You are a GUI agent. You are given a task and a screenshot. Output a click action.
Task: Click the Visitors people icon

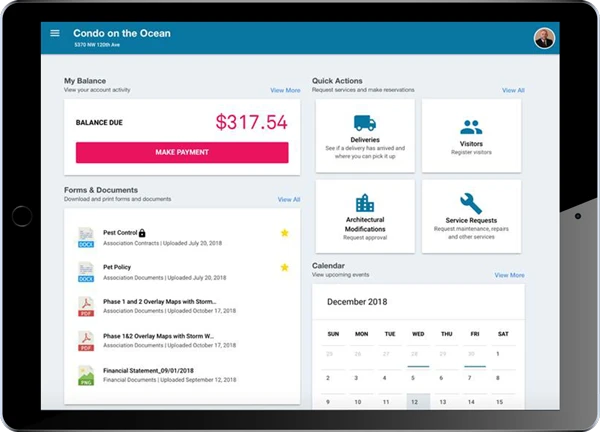(471, 127)
